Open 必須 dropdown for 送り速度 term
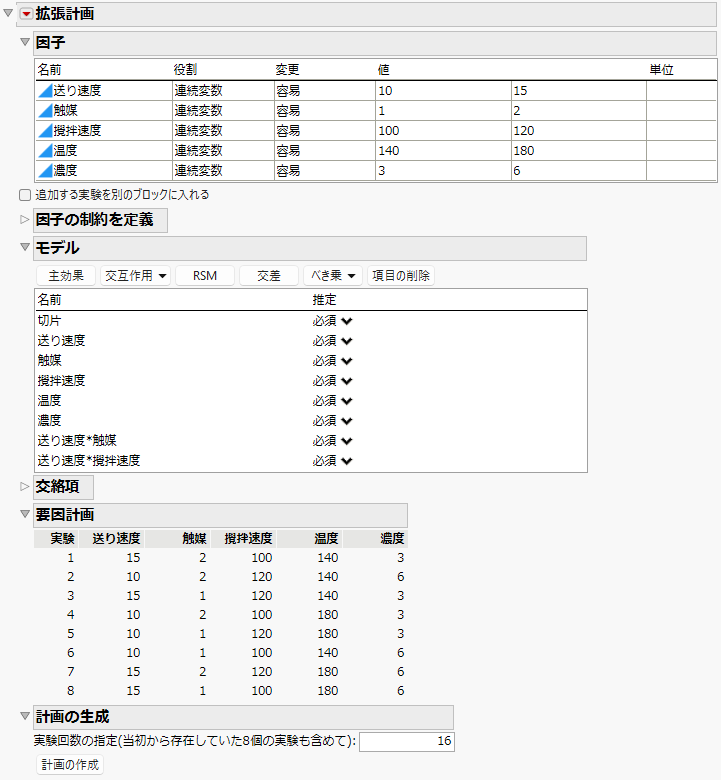721x780 pixels. [x=332, y=341]
